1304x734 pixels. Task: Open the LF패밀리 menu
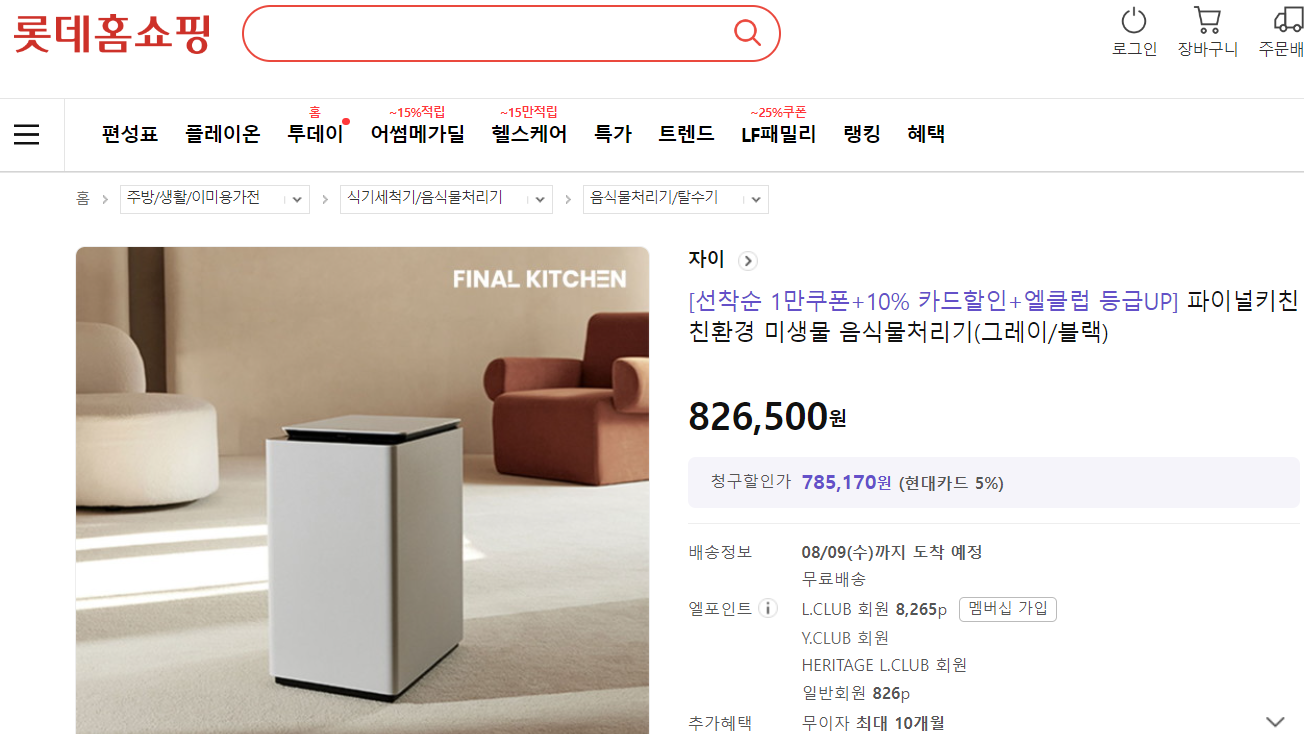pyautogui.click(x=778, y=134)
